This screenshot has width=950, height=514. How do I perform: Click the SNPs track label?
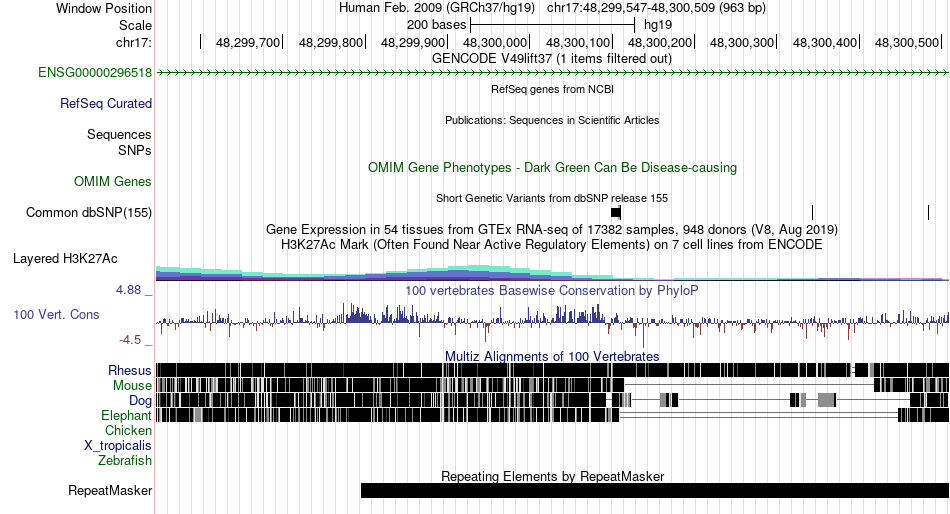[x=135, y=150]
